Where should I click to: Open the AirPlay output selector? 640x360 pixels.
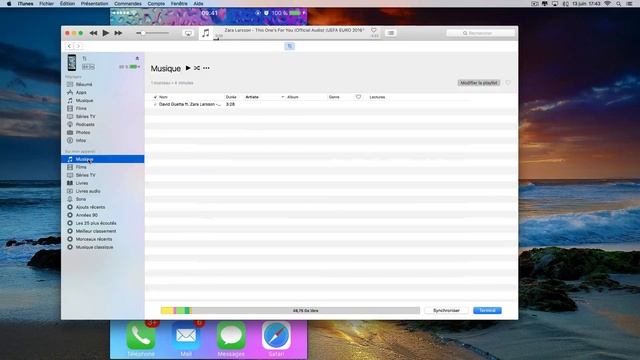coord(188,33)
